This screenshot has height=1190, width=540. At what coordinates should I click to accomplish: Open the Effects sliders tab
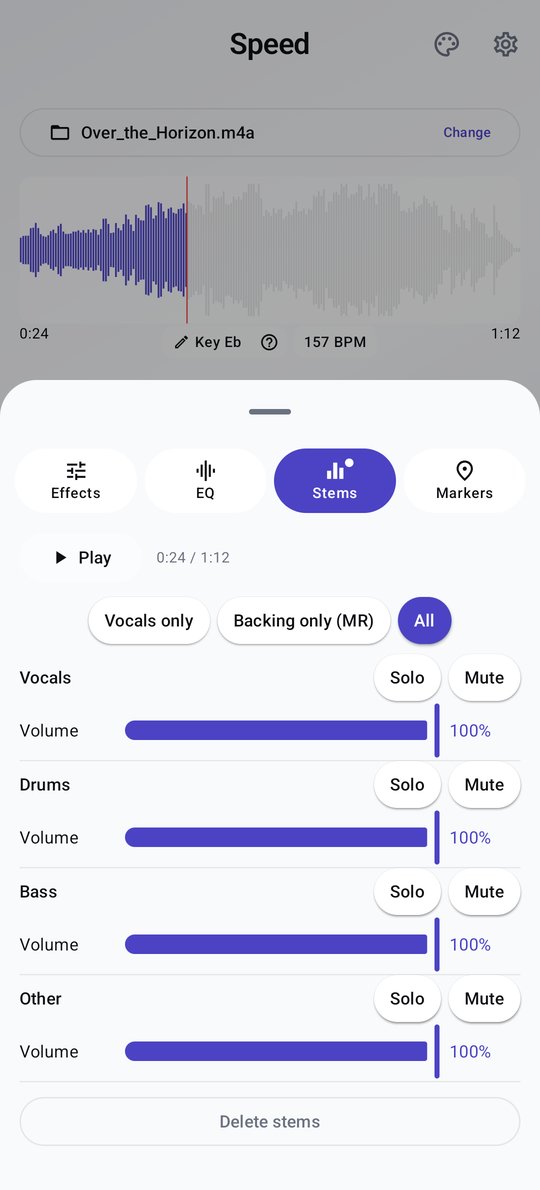(76, 480)
